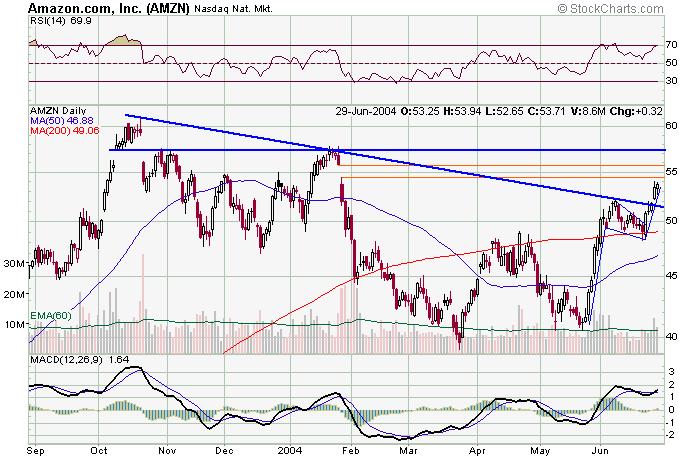The height and width of the screenshot is (461, 679).
Task: Click the 'AMZN Daily' label
Action: pos(58,111)
